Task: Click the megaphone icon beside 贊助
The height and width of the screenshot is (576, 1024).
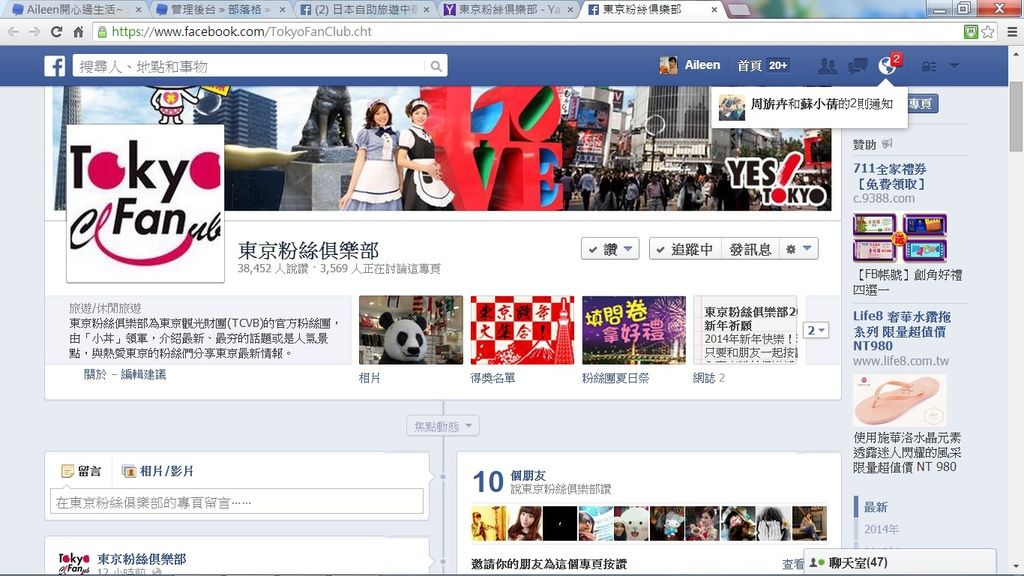Action: tap(887, 144)
